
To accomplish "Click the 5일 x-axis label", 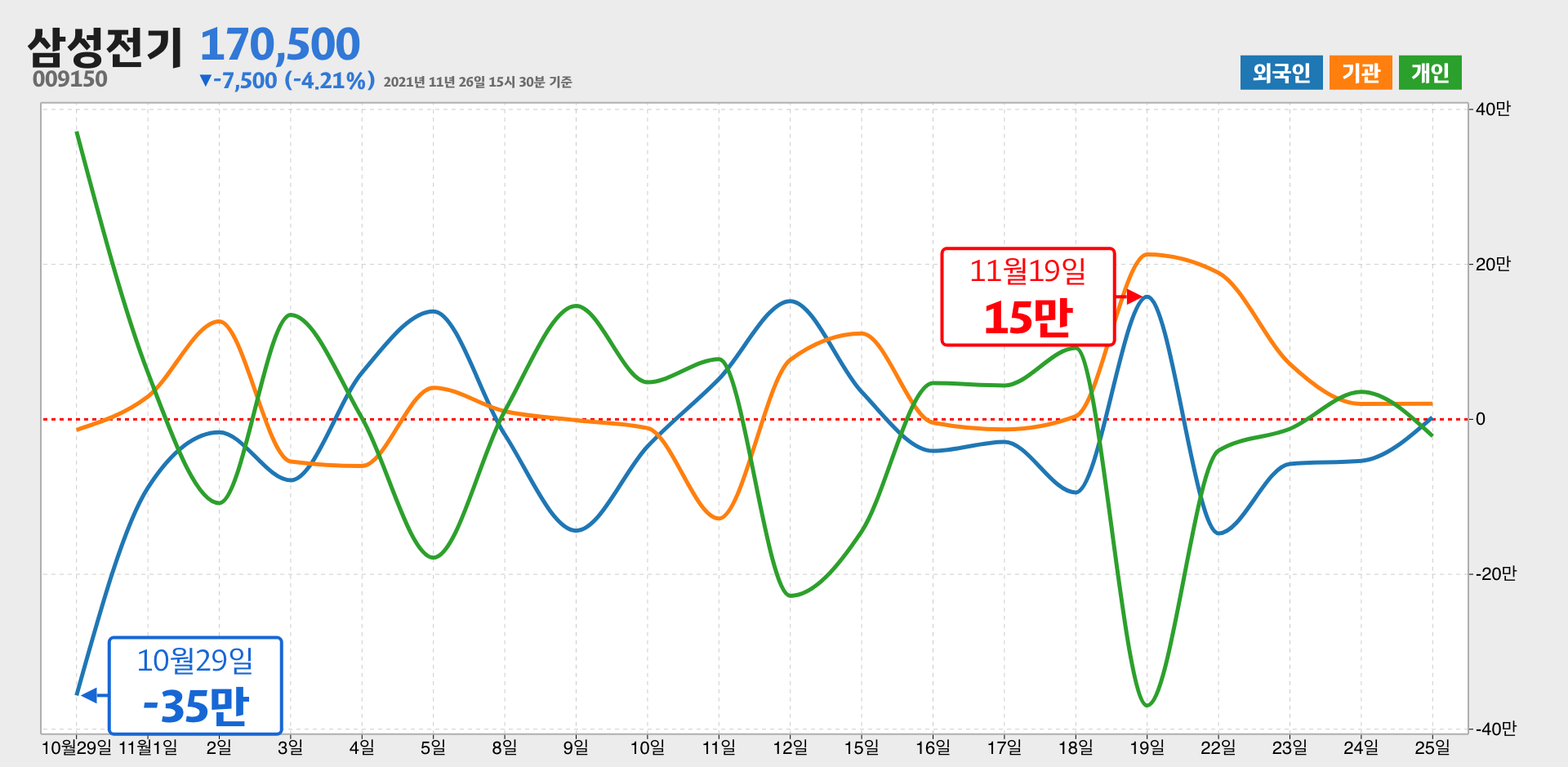I will pyautogui.click(x=433, y=747).
